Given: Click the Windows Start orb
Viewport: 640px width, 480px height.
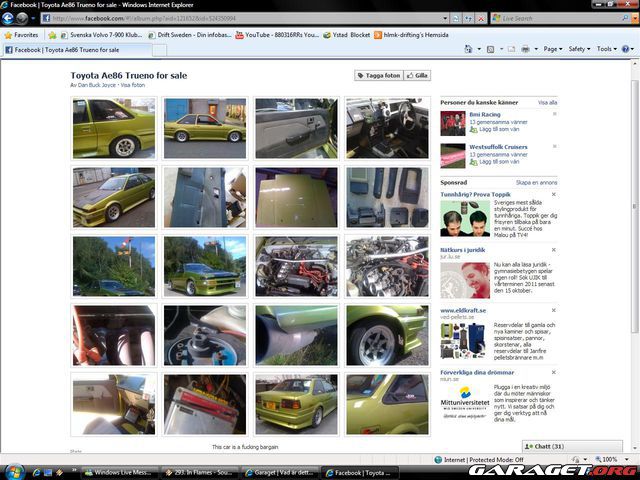Looking at the screenshot, I should [13, 472].
